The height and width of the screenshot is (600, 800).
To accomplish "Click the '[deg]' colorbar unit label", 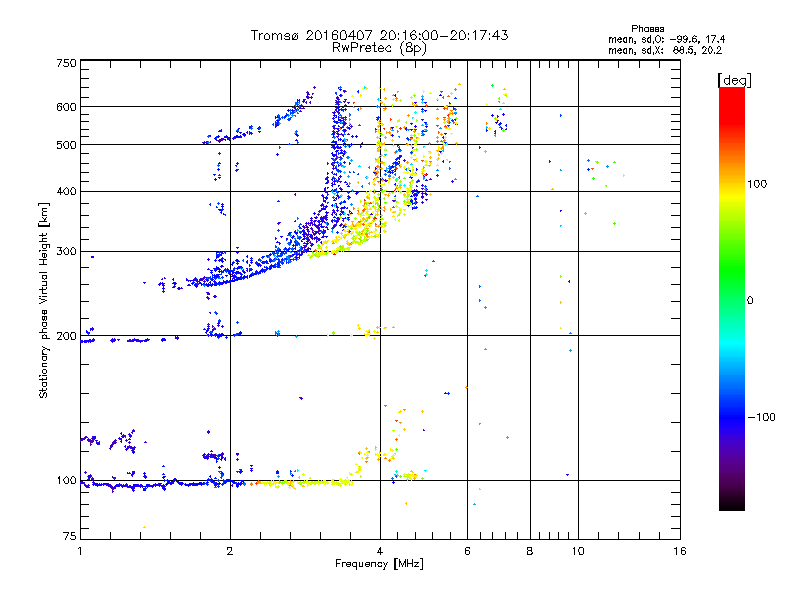I will click(734, 80).
